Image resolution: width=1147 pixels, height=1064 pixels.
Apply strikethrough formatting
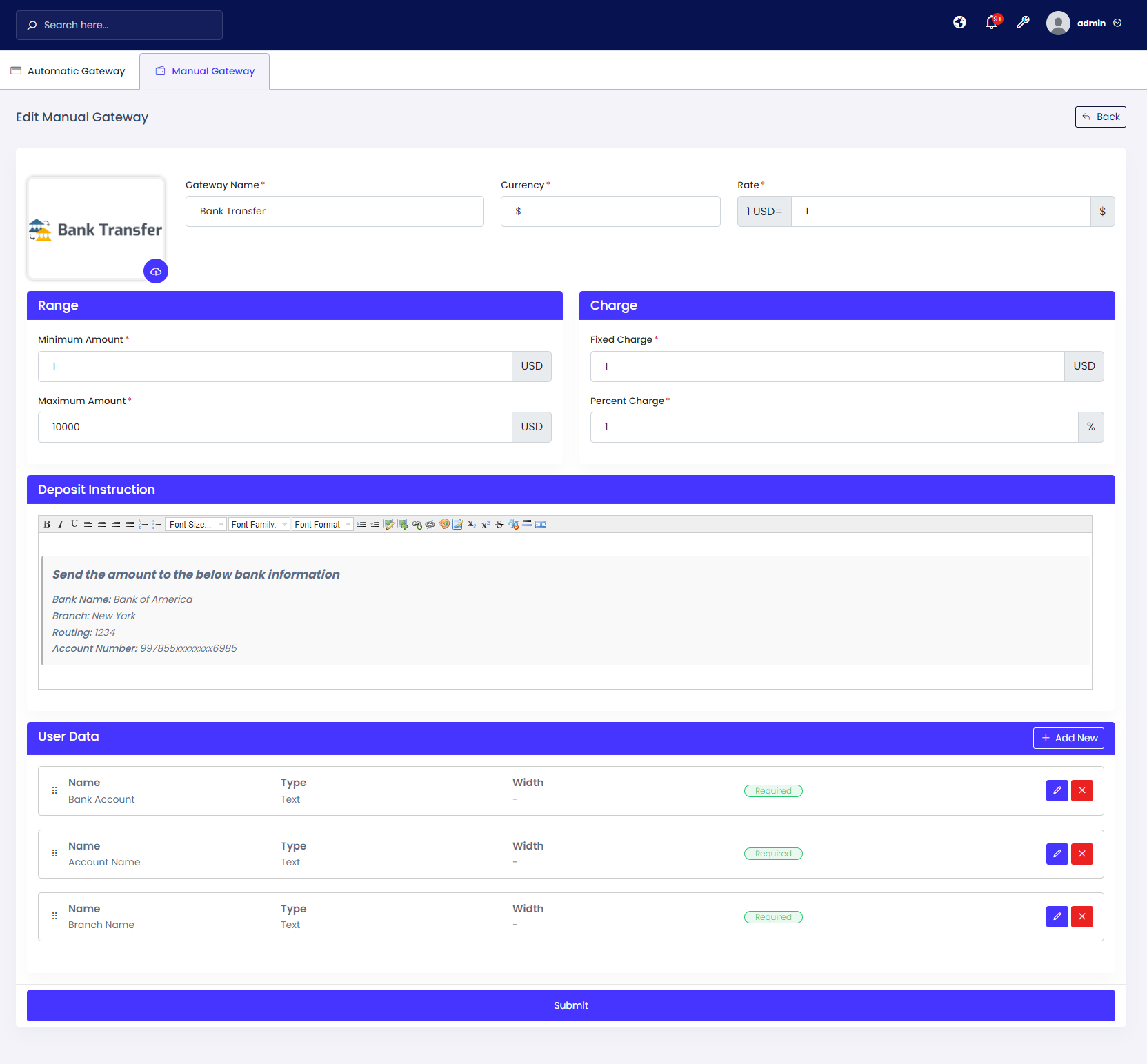499,524
